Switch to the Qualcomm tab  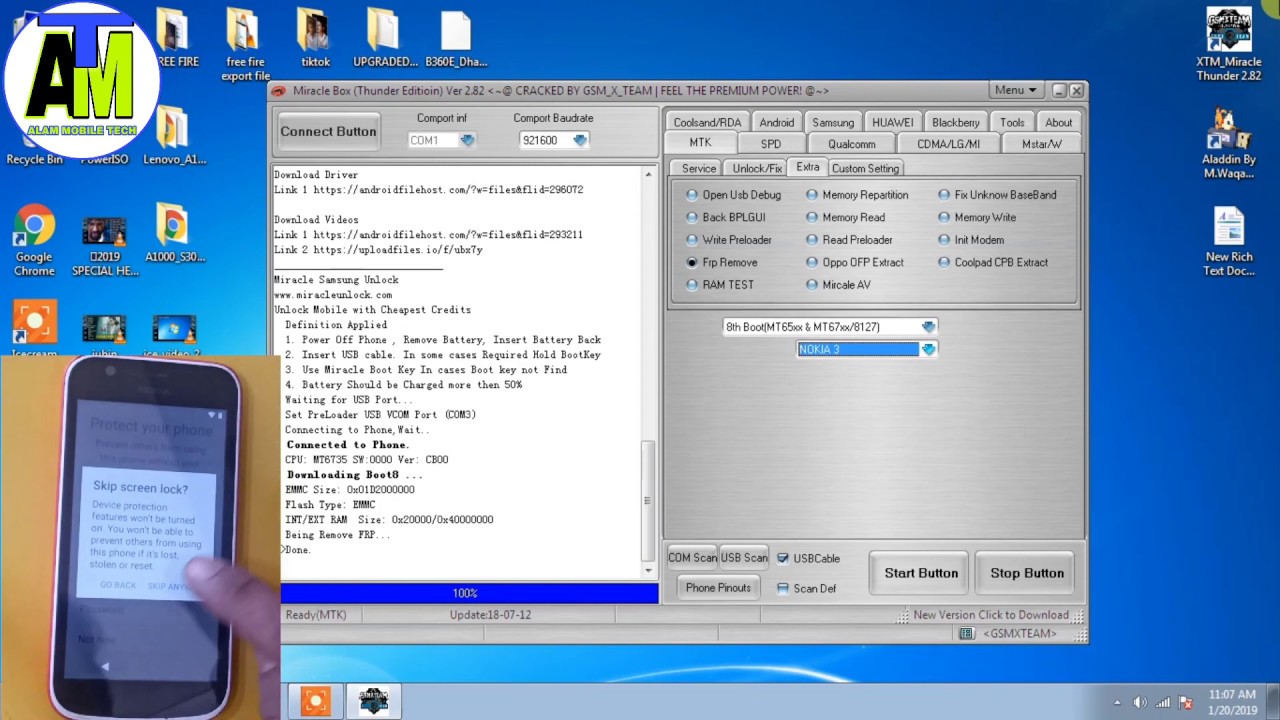pyautogui.click(x=852, y=144)
